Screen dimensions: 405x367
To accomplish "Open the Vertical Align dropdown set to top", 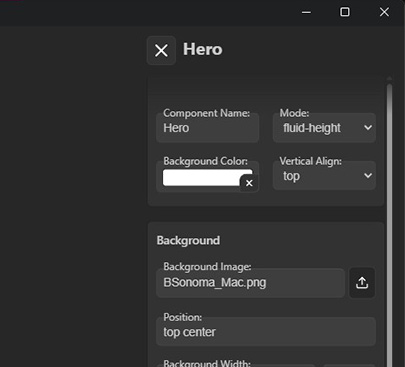I will (324, 176).
